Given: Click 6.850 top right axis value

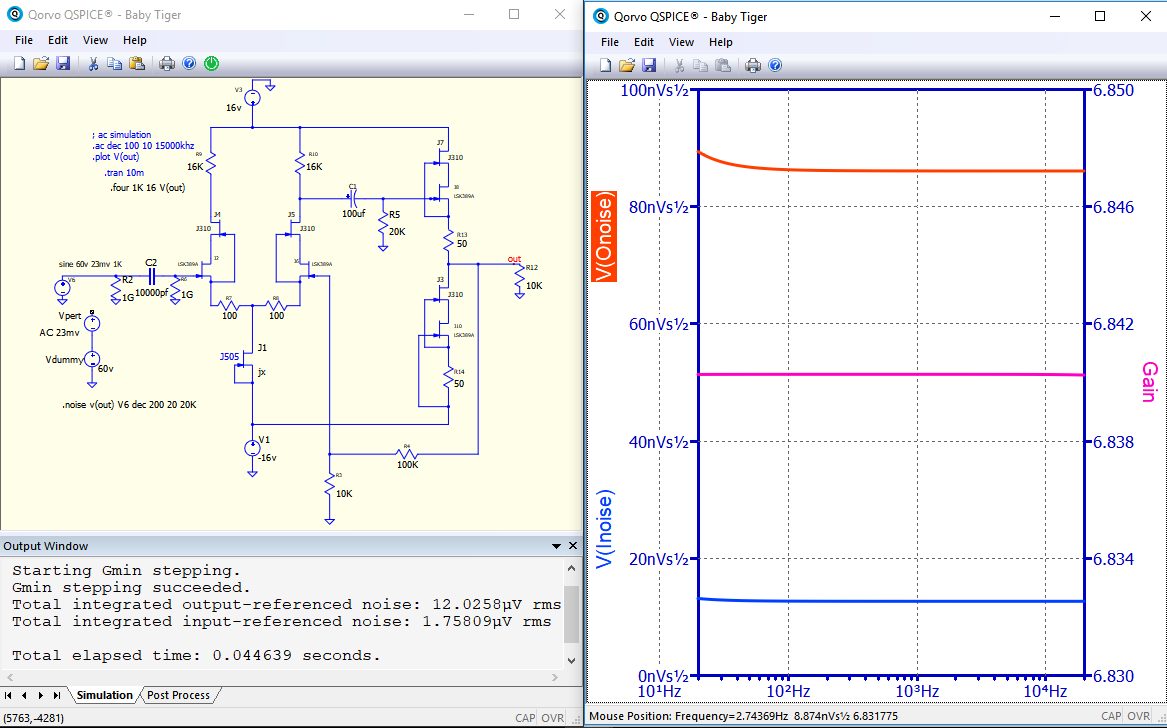Looking at the screenshot, I should pos(1112,91).
